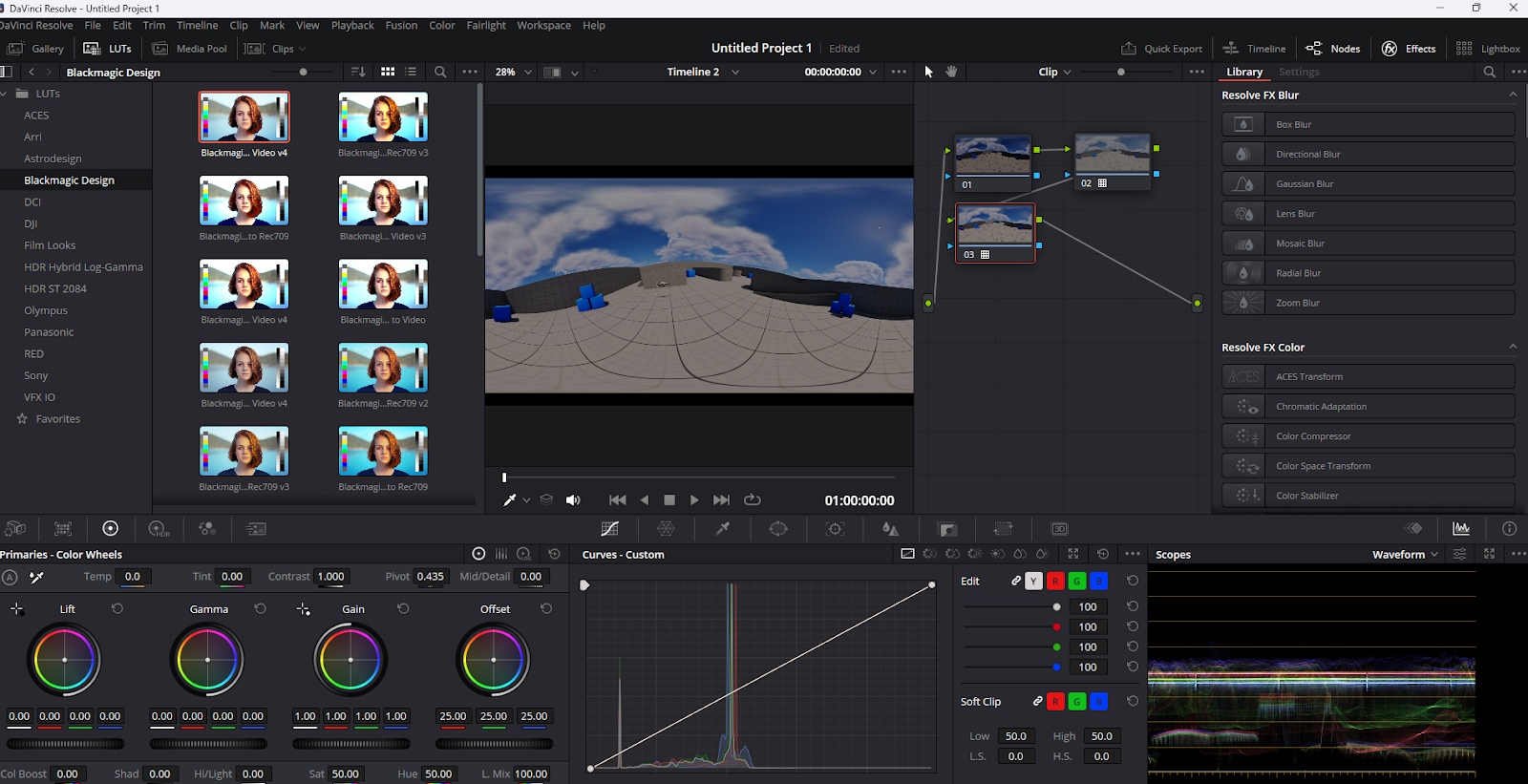Click the LUT sort order icon
The height and width of the screenshot is (784, 1528).
click(x=358, y=72)
